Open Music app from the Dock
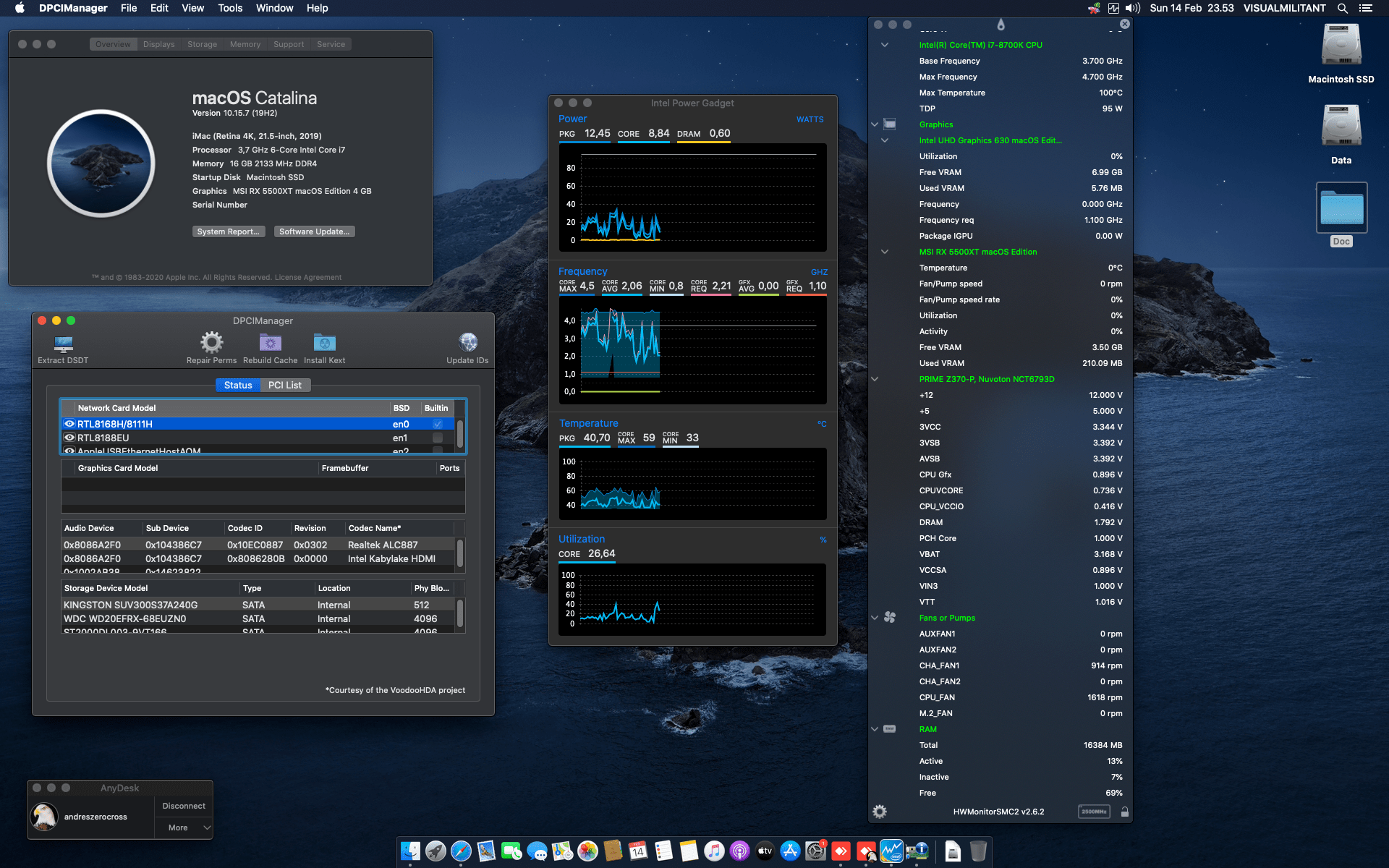 coord(714,851)
